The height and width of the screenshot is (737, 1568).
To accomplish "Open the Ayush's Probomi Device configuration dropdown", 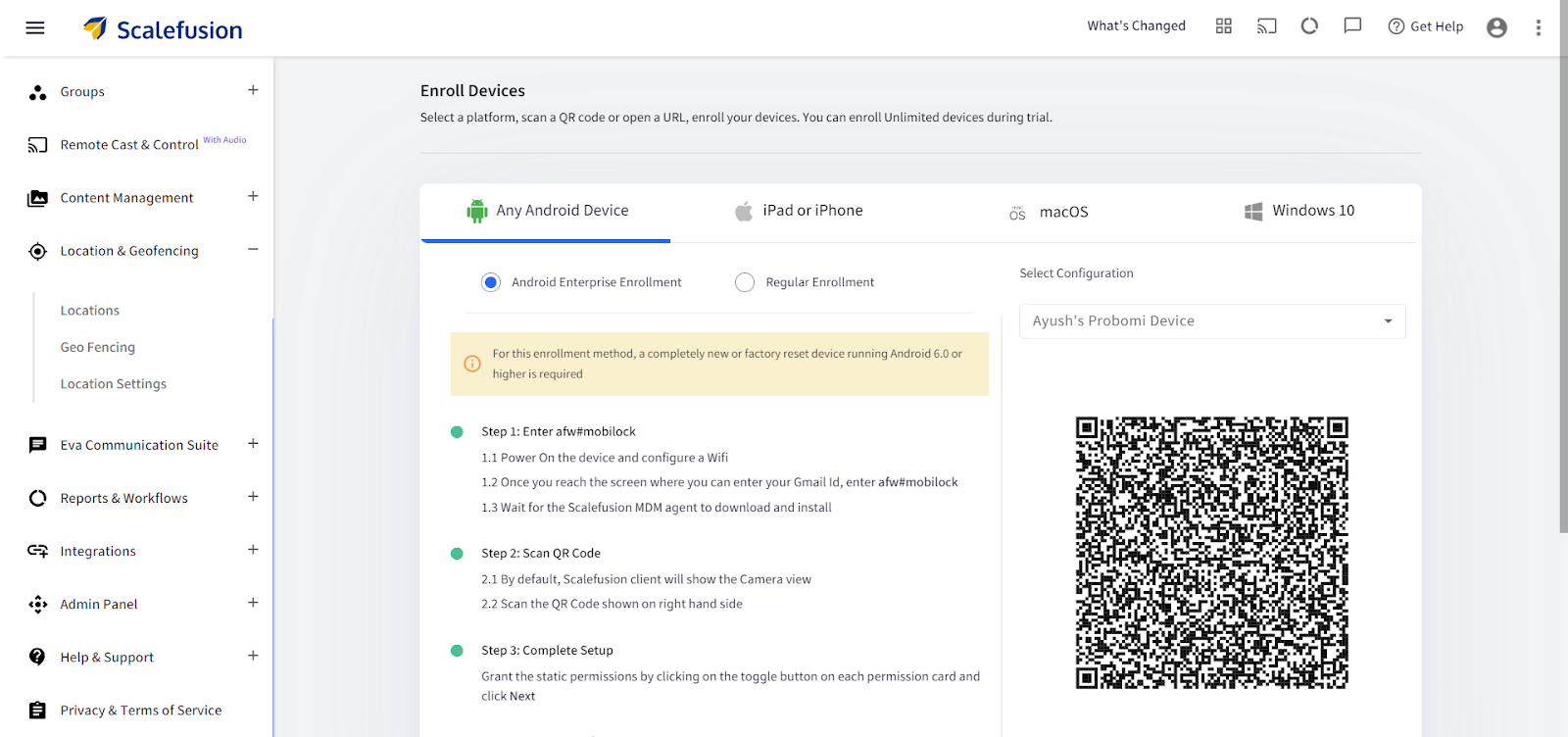I will coord(1212,321).
